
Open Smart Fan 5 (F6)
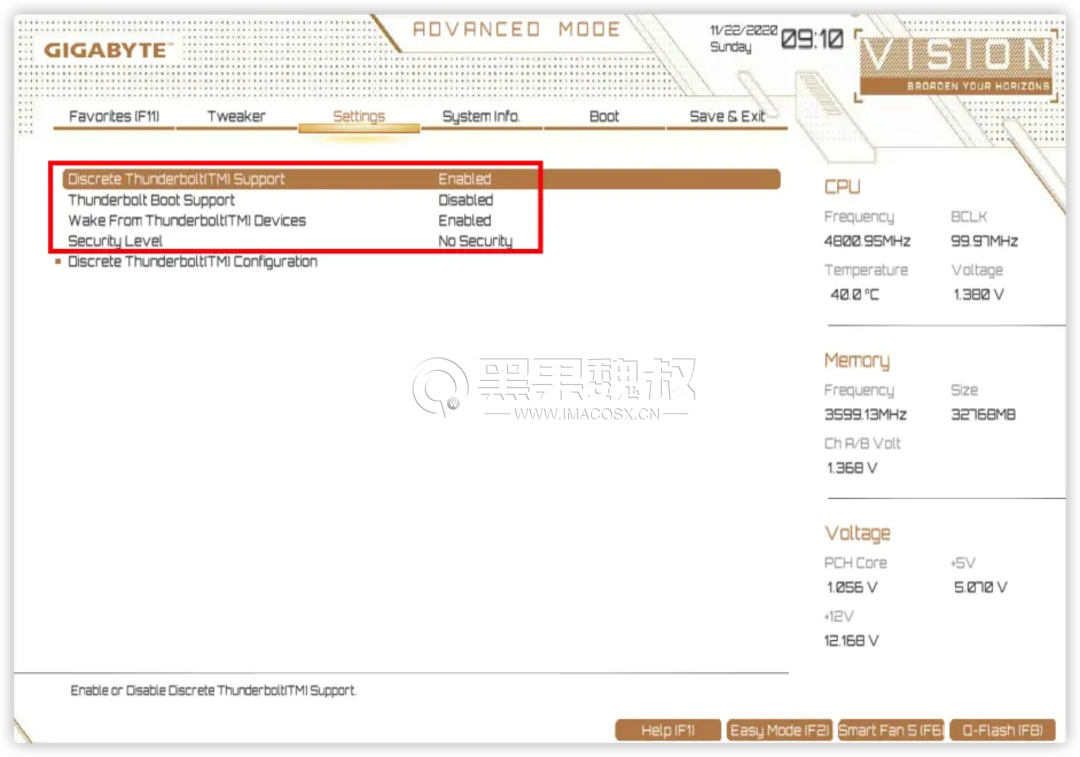pyautogui.click(x=891, y=730)
